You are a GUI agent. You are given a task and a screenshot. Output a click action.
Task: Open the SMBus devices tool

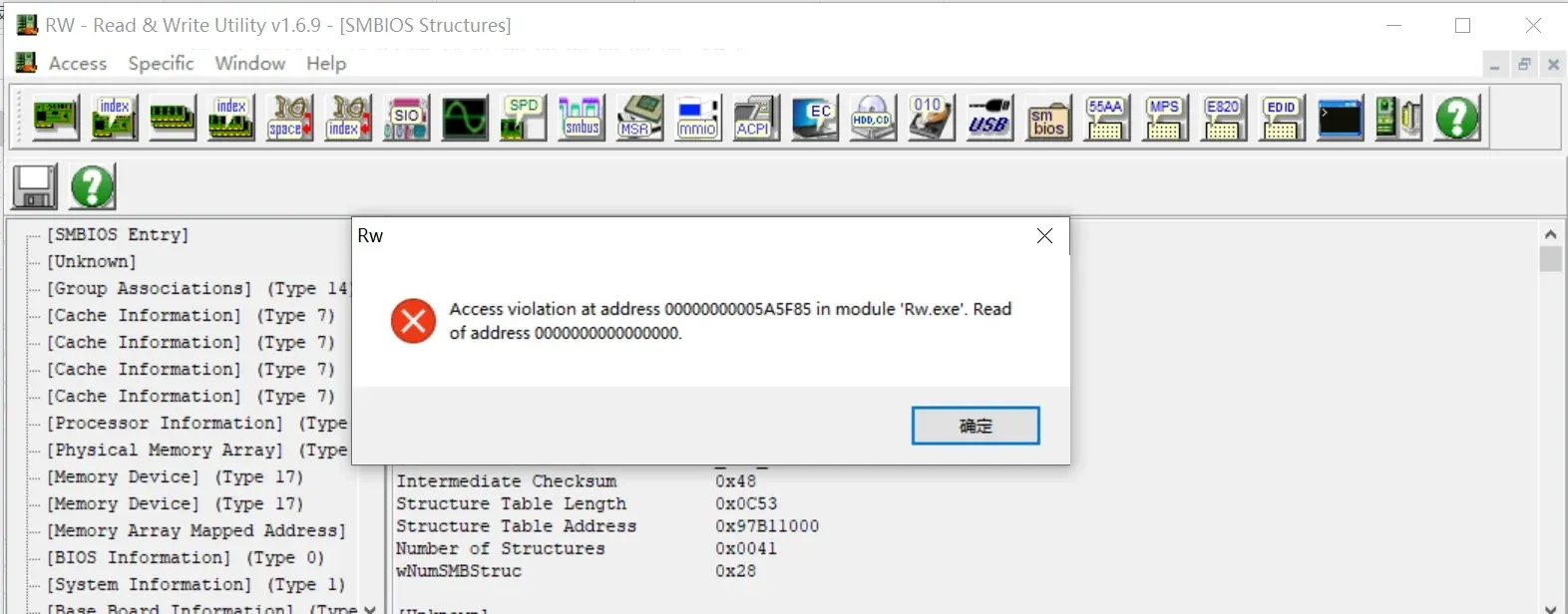[582, 118]
